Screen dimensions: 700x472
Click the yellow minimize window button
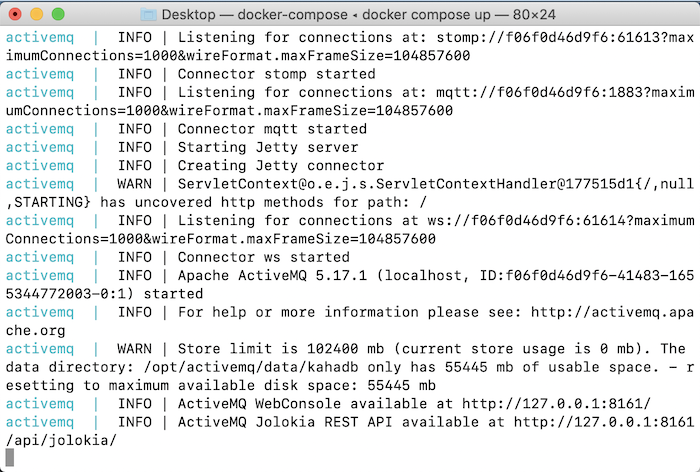(x=37, y=14)
